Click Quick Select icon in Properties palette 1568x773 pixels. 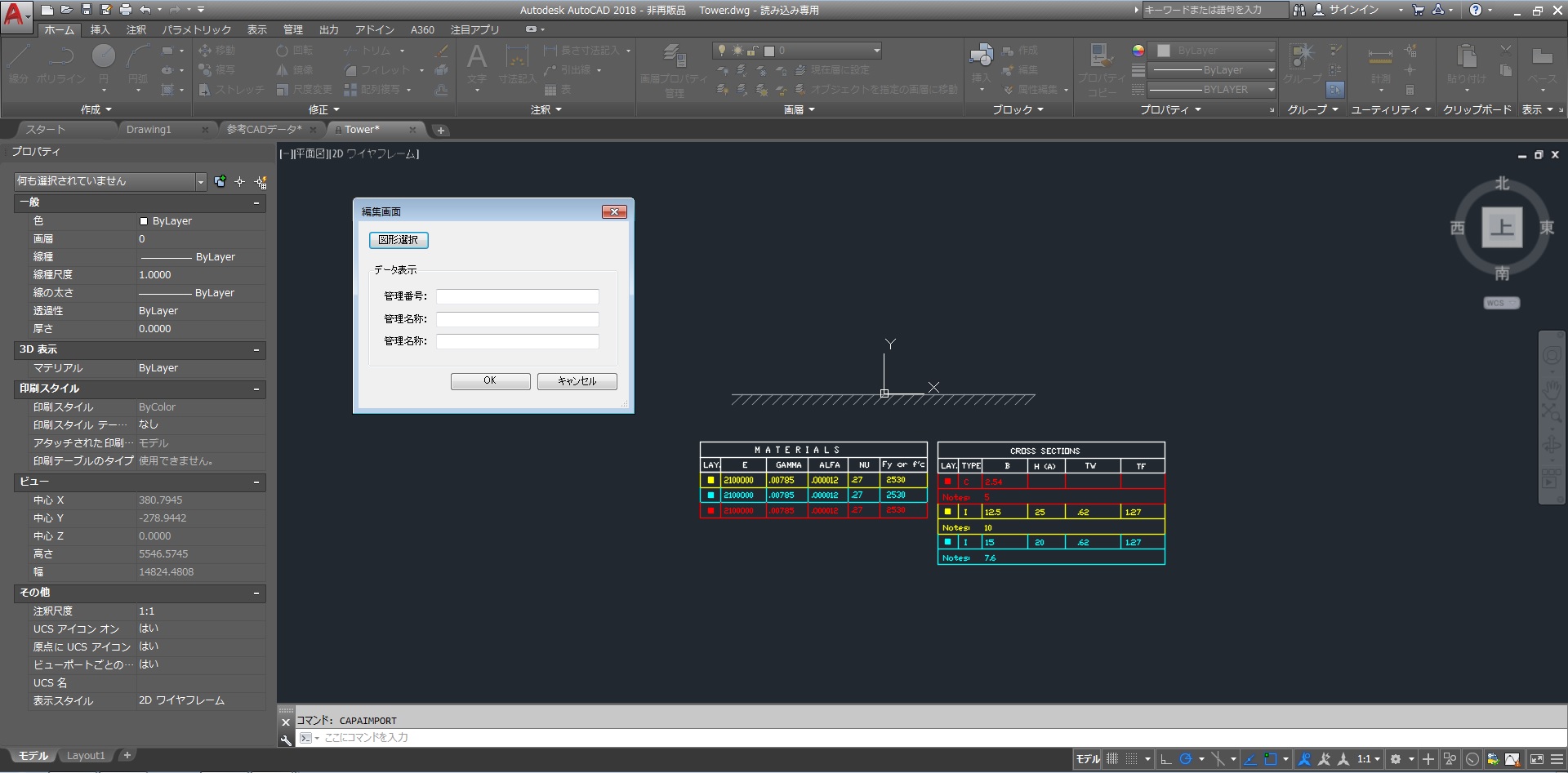tap(261, 181)
